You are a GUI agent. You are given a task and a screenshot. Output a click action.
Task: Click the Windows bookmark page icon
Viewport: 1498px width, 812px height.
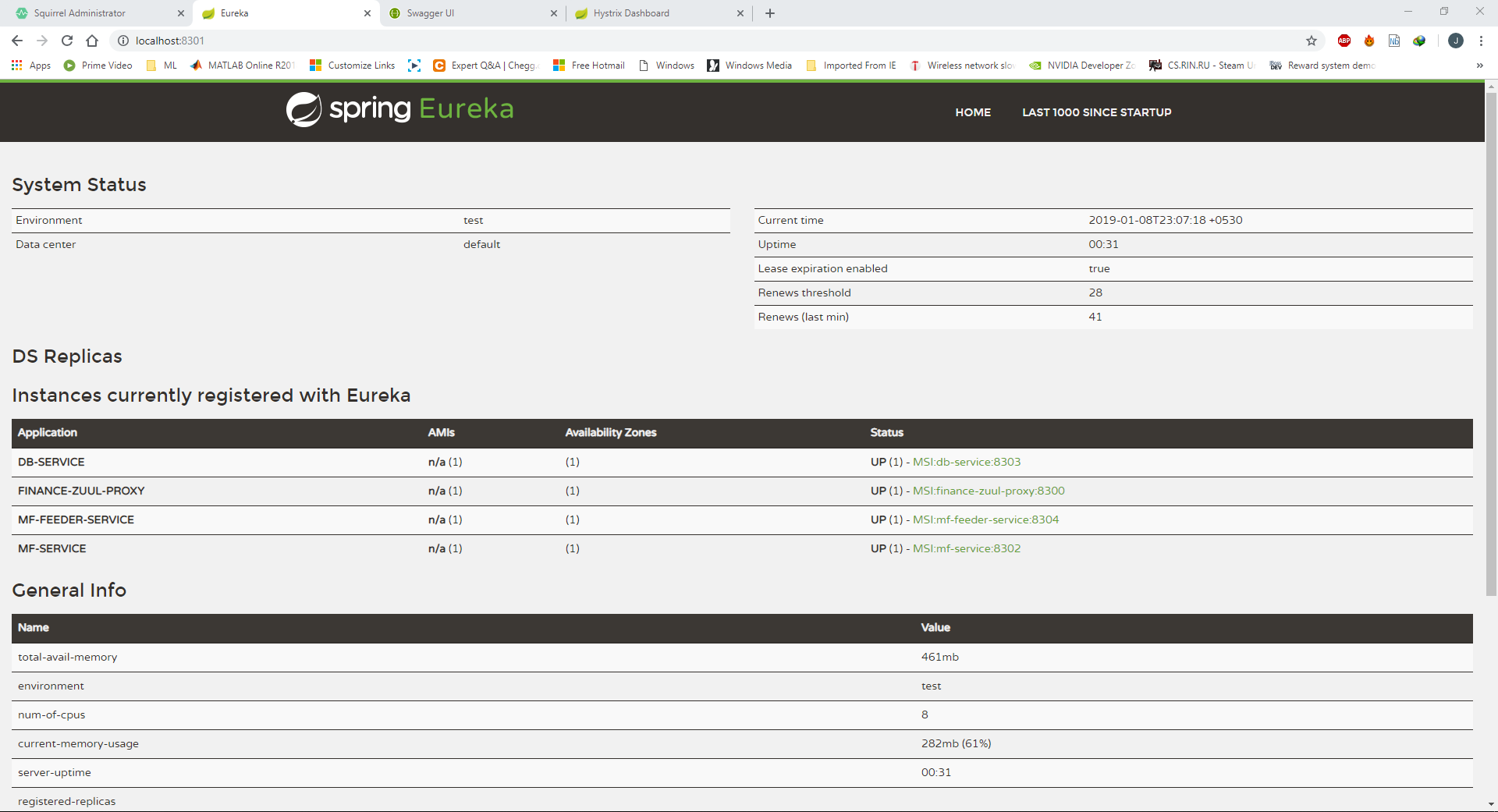(644, 66)
